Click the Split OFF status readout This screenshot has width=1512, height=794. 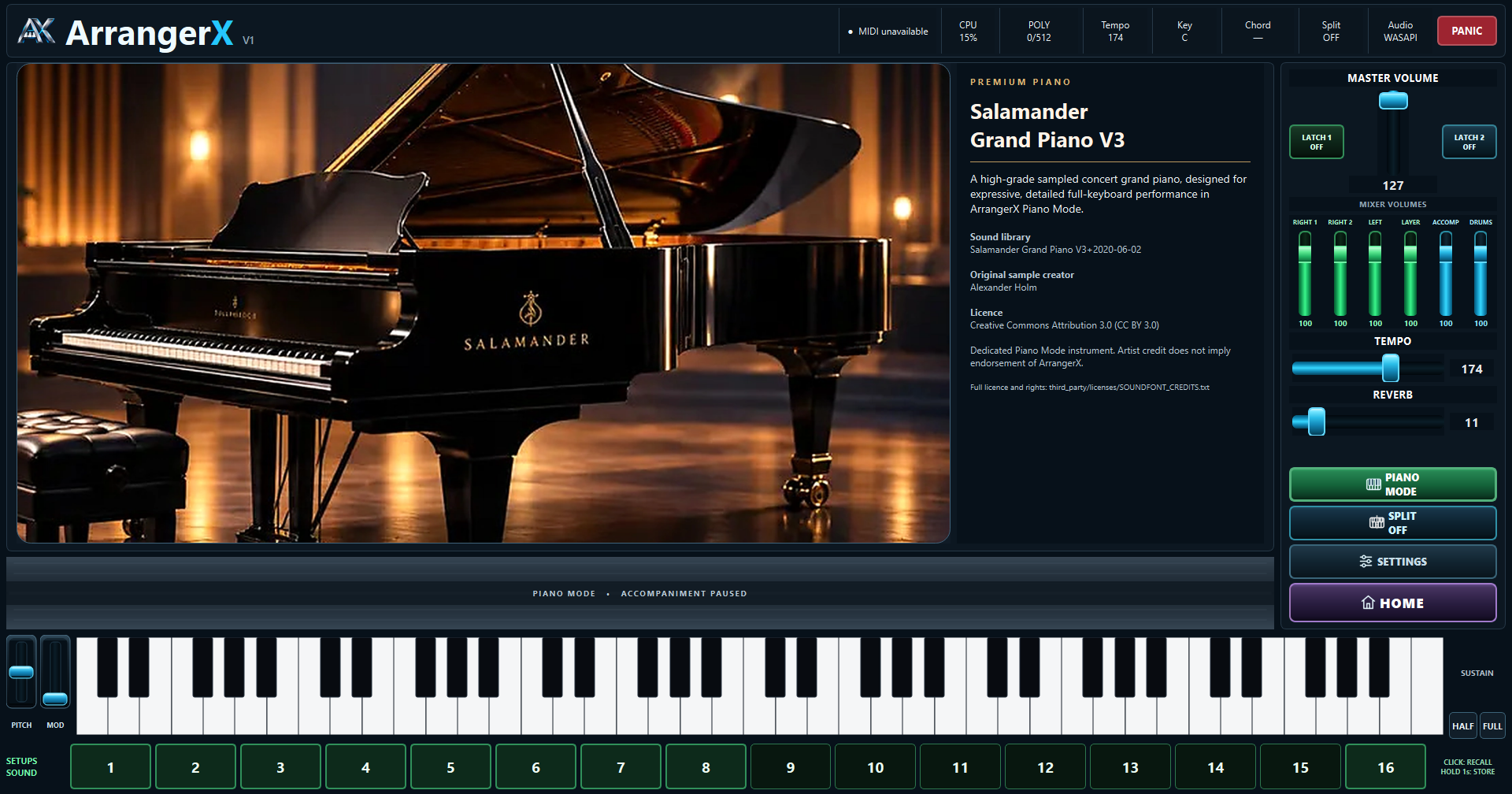pyautogui.click(x=1331, y=32)
